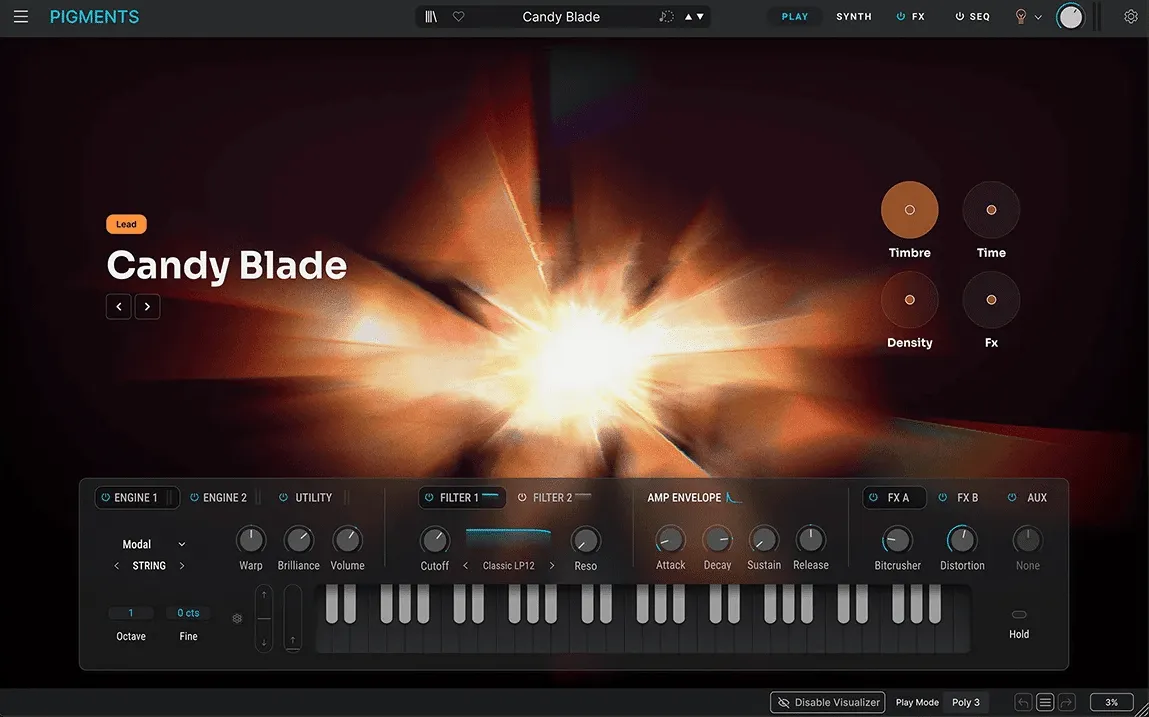The width and height of the screenshot is (1149, 717).
Task: Click the master volume knob
Action: pyautogui.click(x=1071, y=17)
